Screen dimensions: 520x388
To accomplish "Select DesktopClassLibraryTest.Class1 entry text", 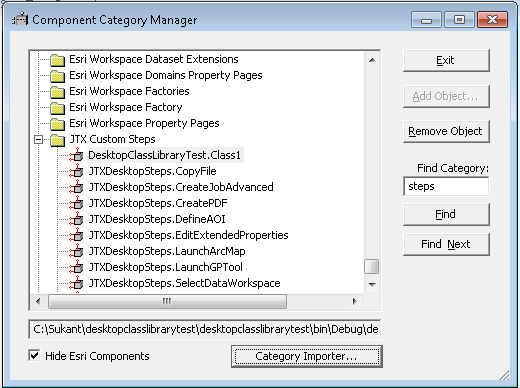I will 165,155.
